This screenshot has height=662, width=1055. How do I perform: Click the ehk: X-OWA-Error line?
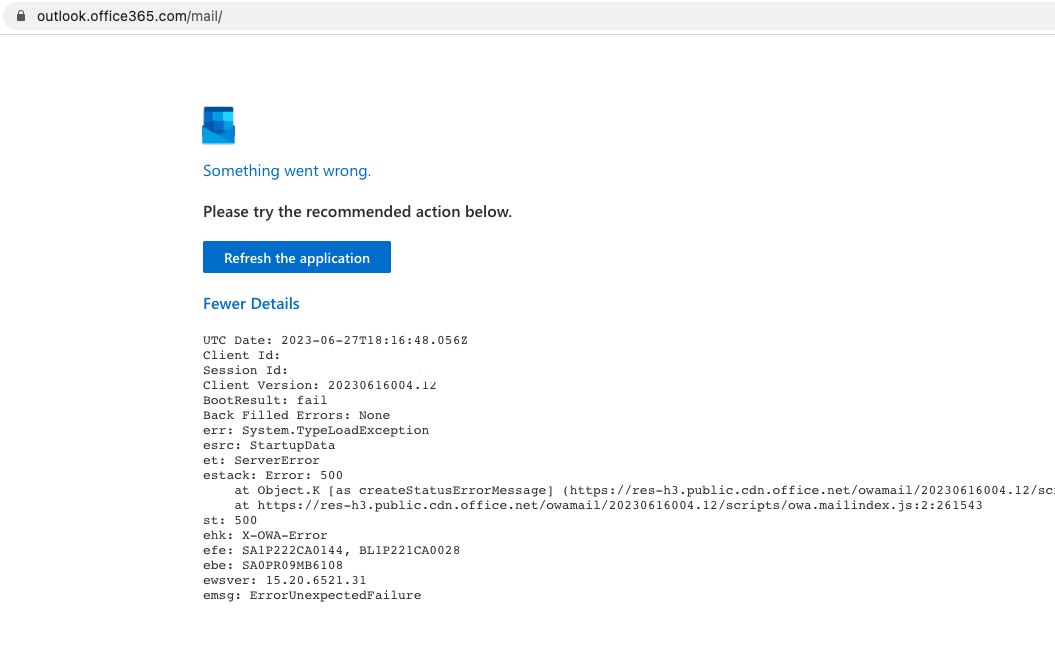click(x=265, y=536)
